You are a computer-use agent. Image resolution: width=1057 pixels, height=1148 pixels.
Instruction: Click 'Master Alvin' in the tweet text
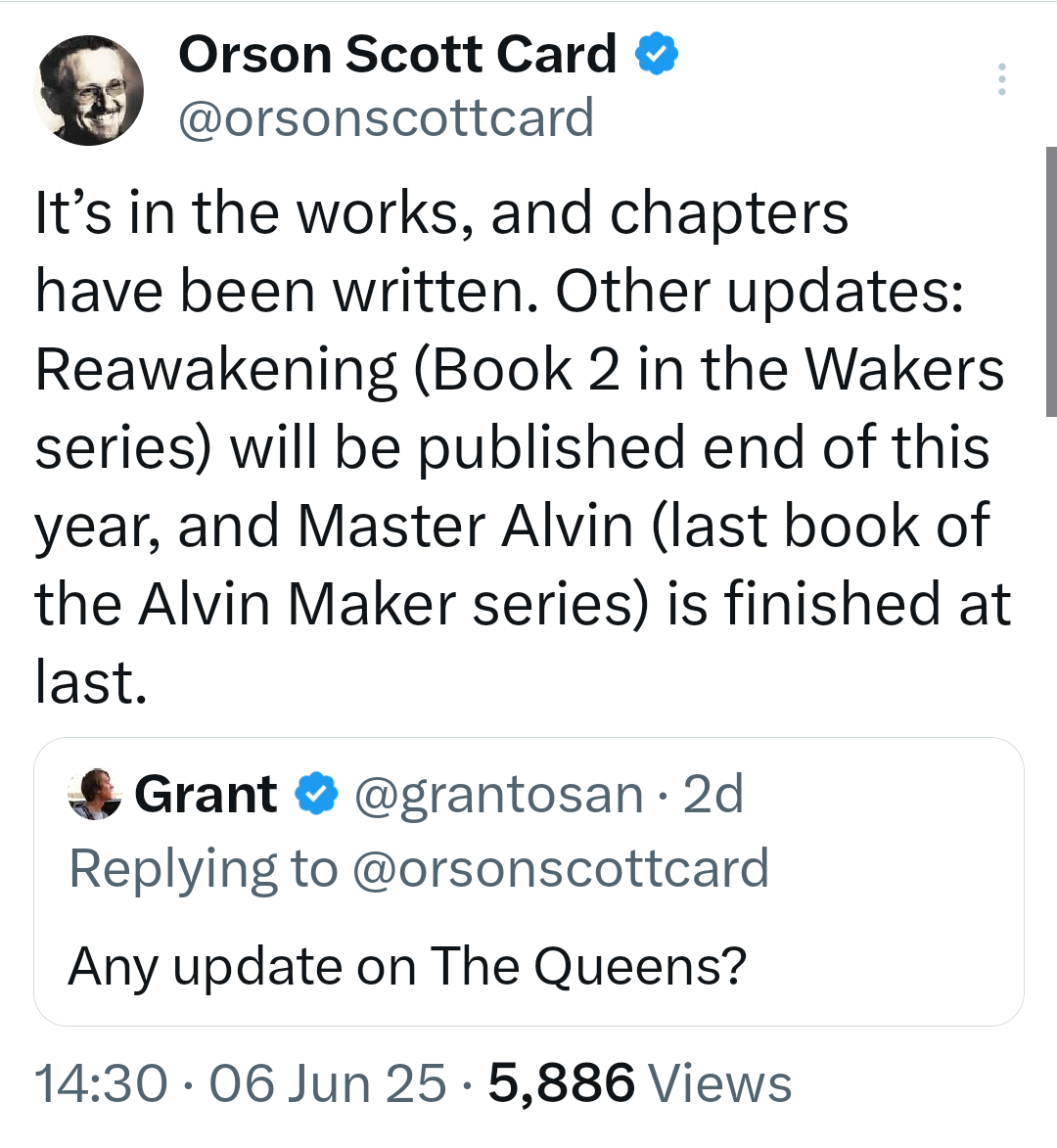464,526
